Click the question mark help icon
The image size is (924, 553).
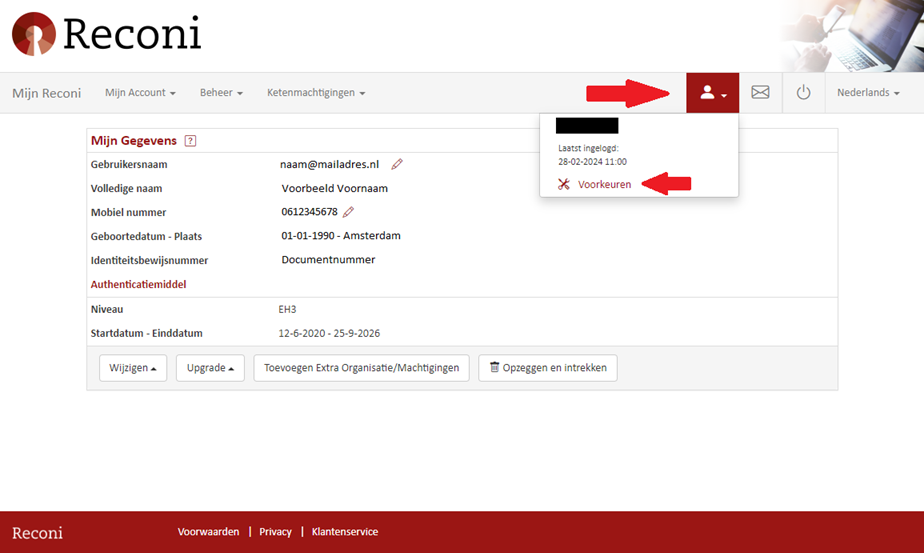tap(190, 141)
